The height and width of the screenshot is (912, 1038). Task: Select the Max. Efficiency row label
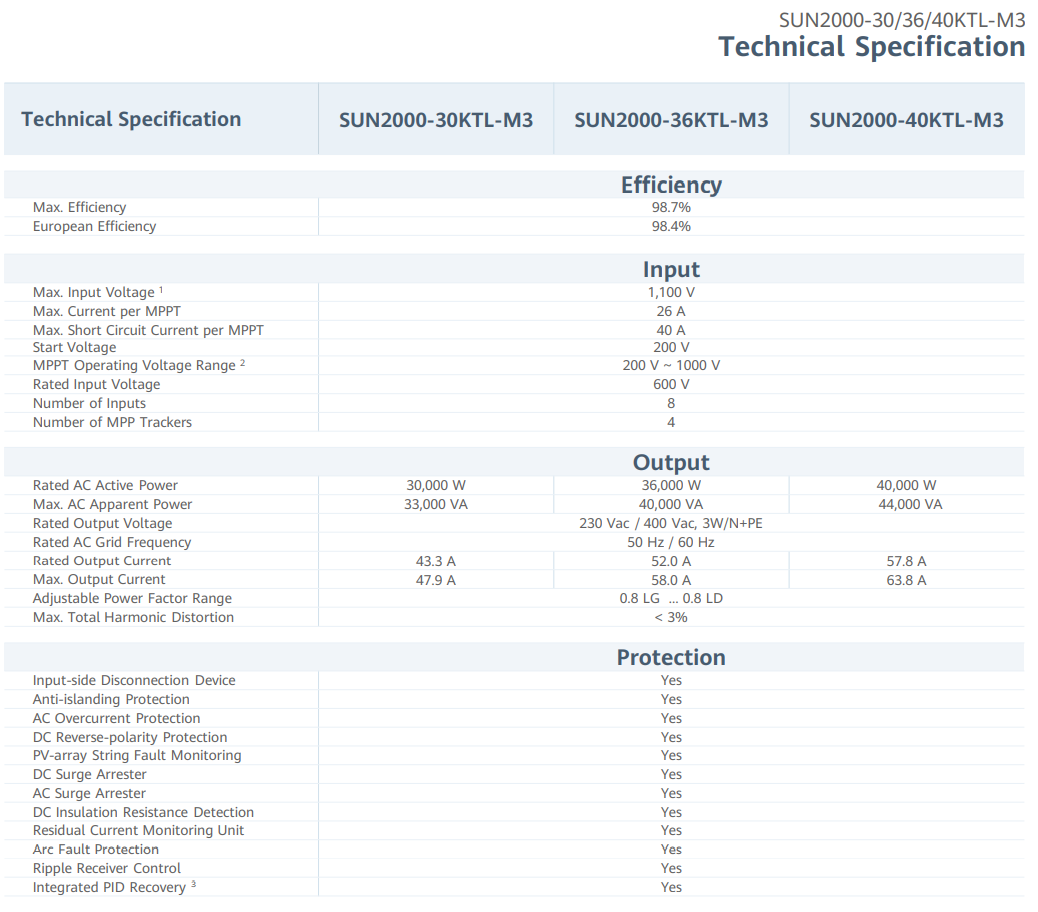(x=79, y=207)
